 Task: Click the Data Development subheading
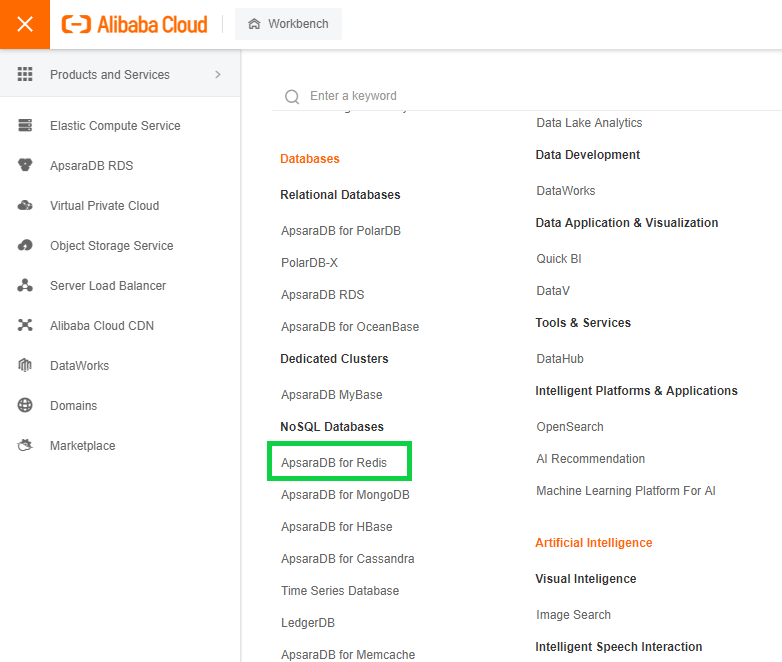(587, 155)
